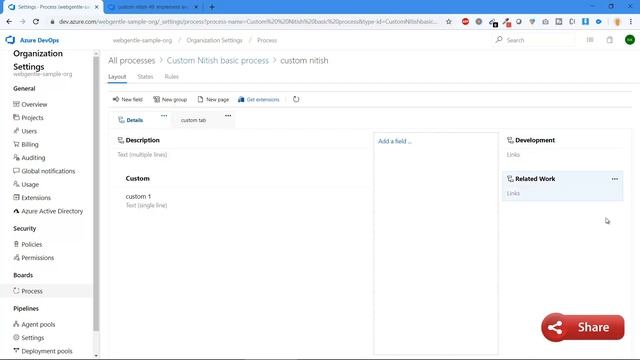Switch to the Rules tab
Viewport: 640px width, 360px height.
coord(171,77)
